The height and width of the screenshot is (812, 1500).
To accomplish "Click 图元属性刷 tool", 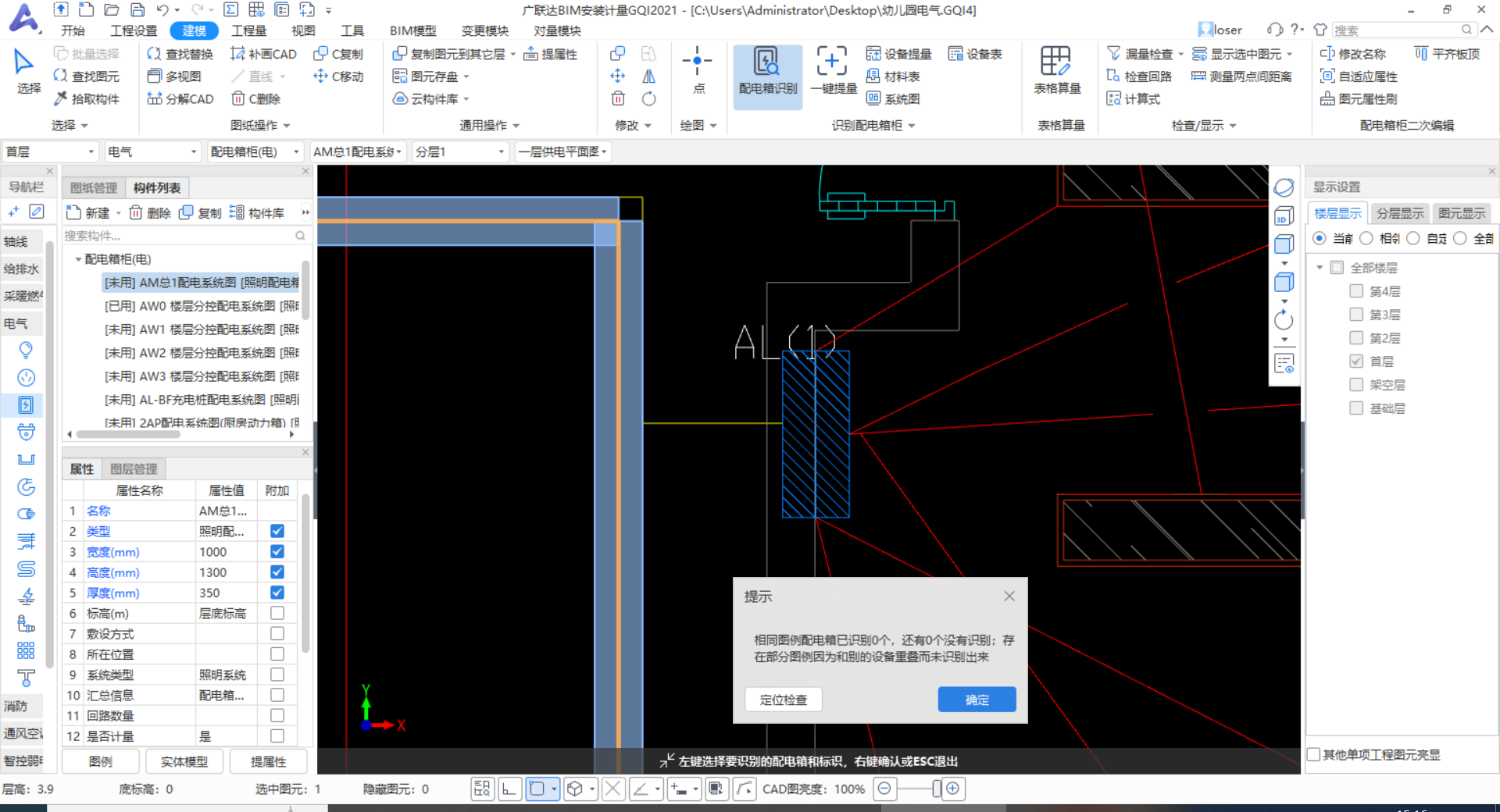I will coord(1359,98).
